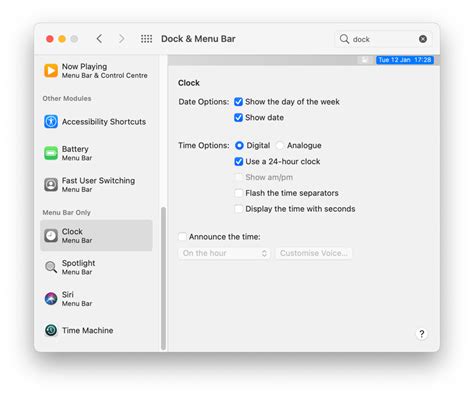Toggle the Show am/pm checkbox
Image resolution: width=474 pixels, height=397 pixels.
point(239,177)
